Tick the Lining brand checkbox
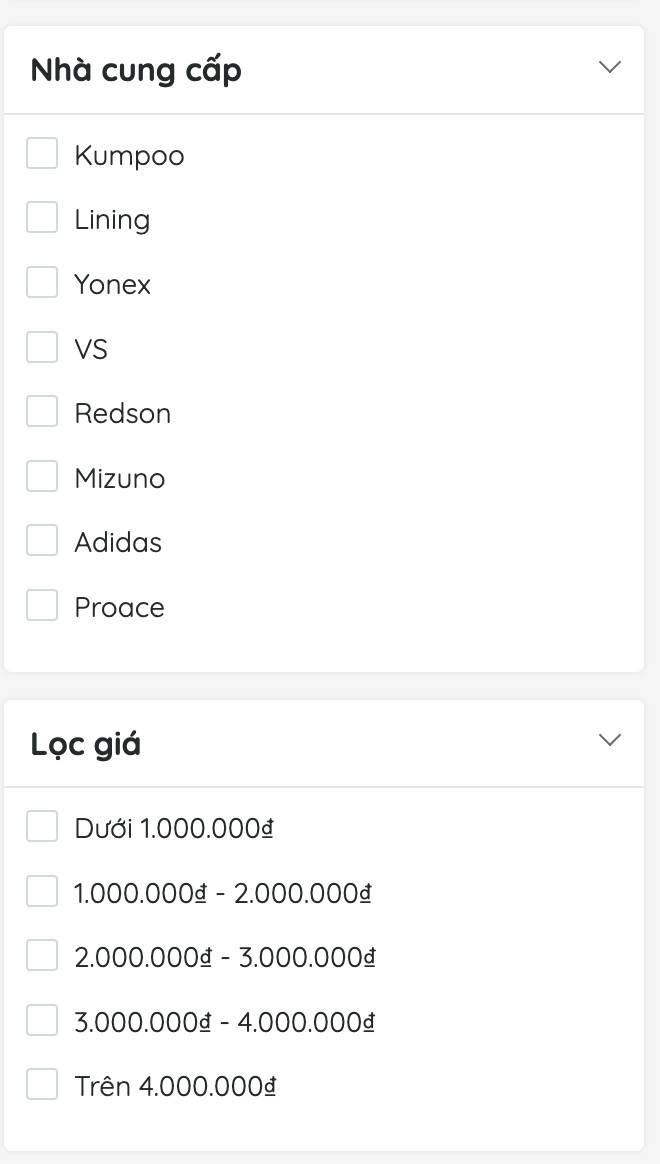660x1164 pixels. pyautogui.click(x=42, y=218)
